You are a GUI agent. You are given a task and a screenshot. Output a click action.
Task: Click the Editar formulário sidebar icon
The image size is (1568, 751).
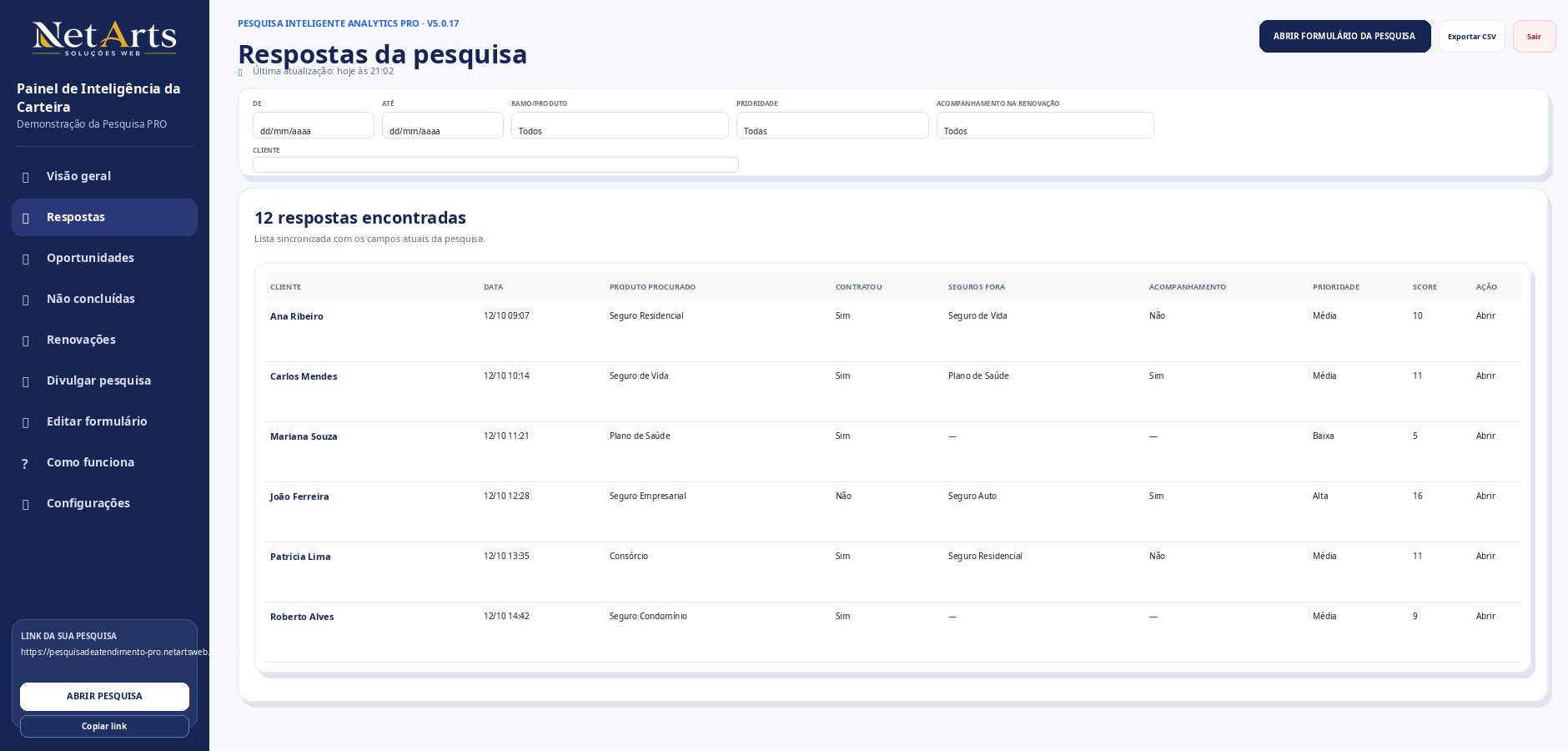pyautogui.click(x=26, y=422)
